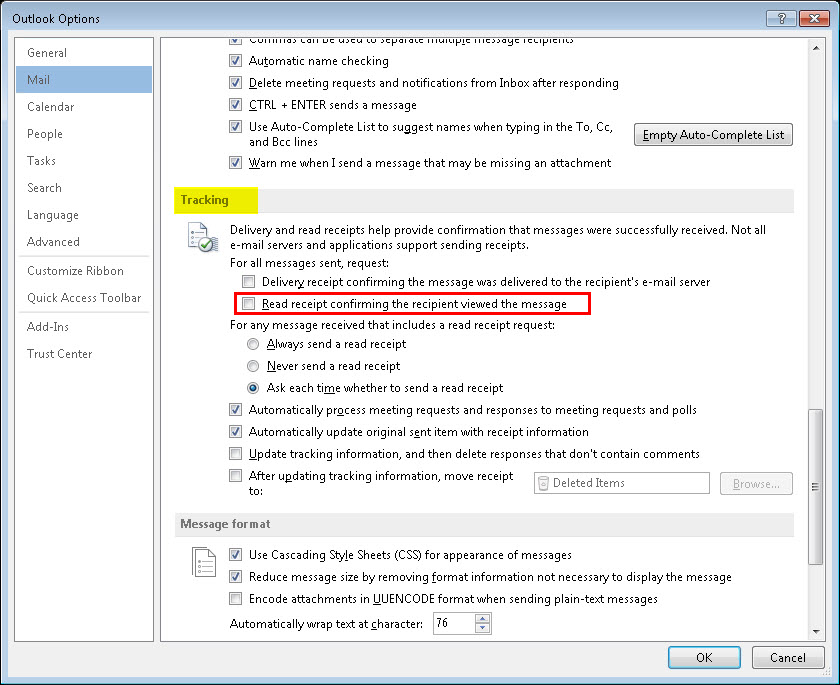The width and height of the screenshot is (840, 685).
Task: Click OK to save options
Action: click(704, 657)
